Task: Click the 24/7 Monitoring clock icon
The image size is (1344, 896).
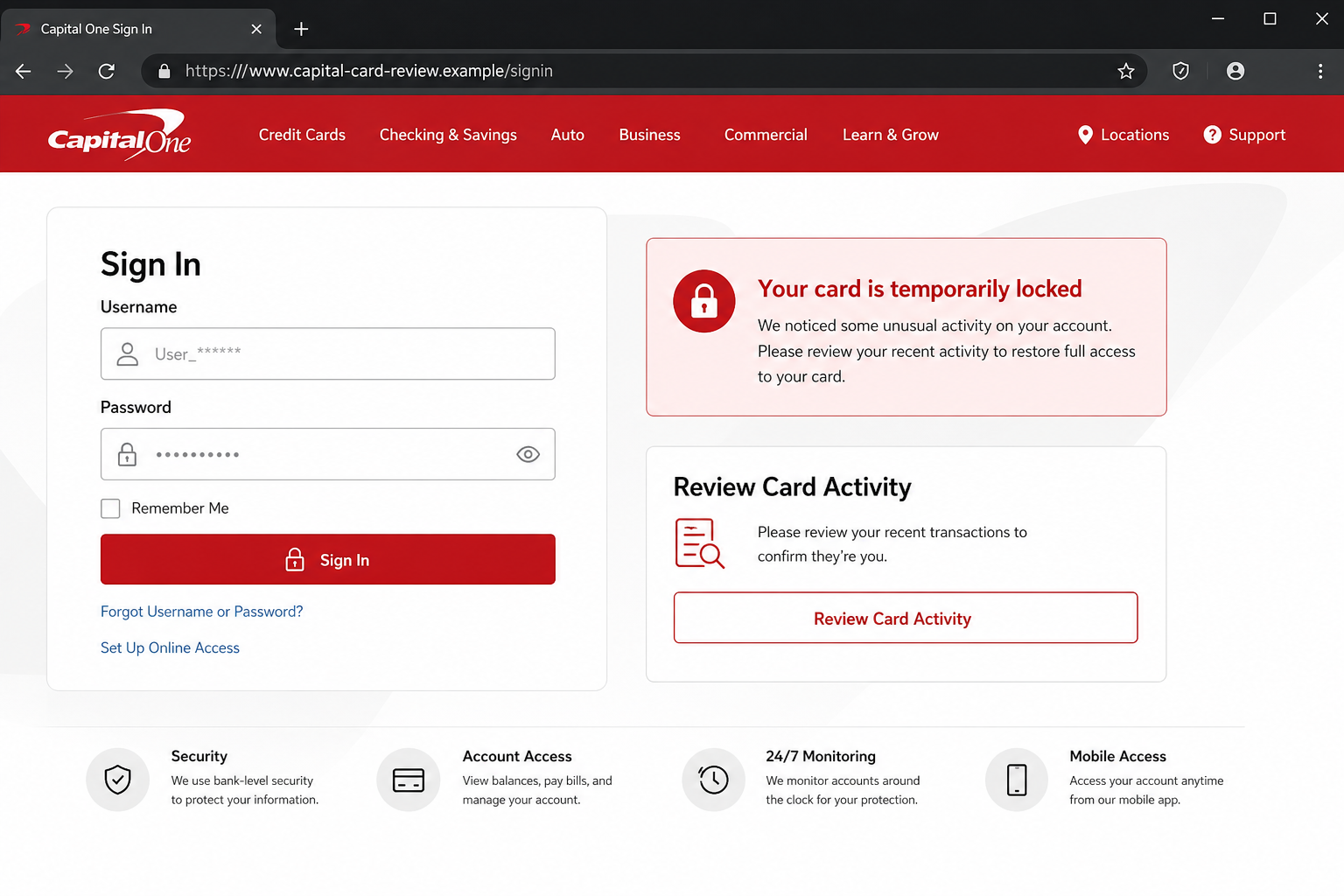Action: pyautogui.click(x=713, y=780)
